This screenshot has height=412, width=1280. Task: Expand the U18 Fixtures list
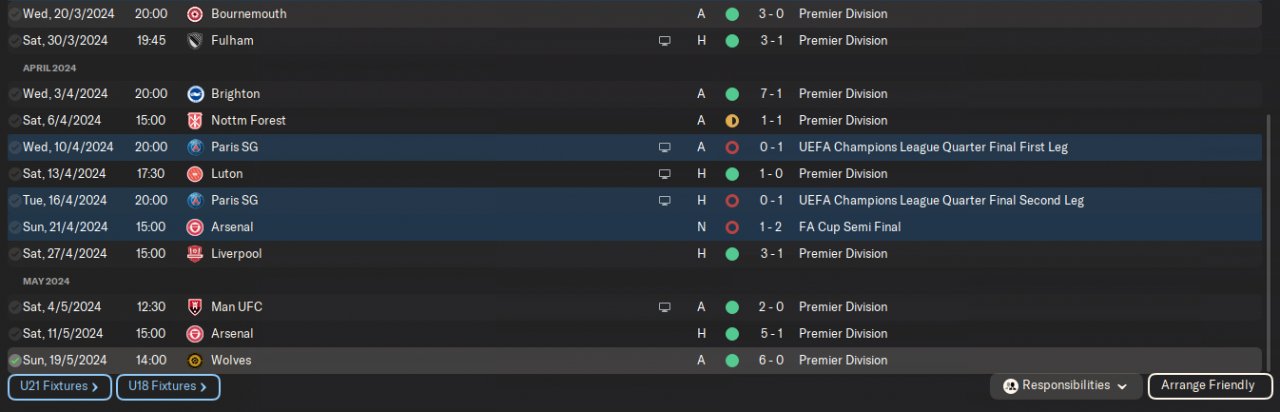coord(168,386)
